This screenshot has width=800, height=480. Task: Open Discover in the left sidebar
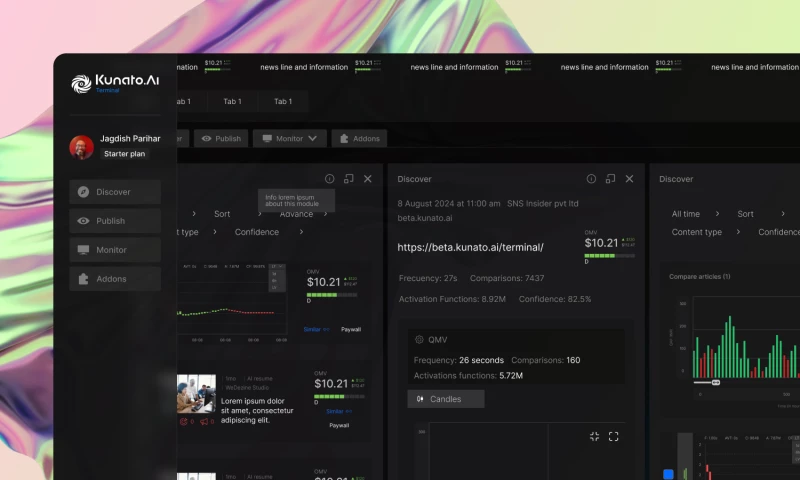coord(115,192)
